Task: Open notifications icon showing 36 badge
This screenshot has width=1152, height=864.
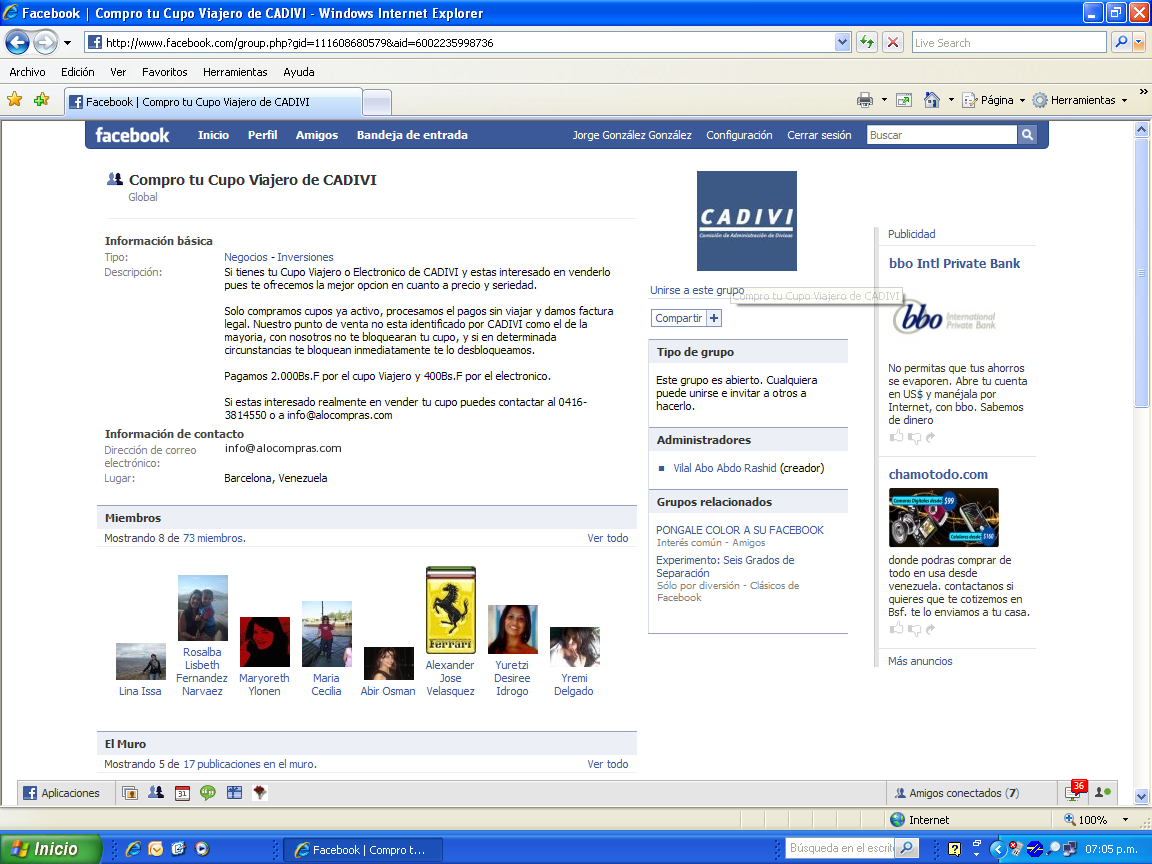Action: [x=1075, y=792]
